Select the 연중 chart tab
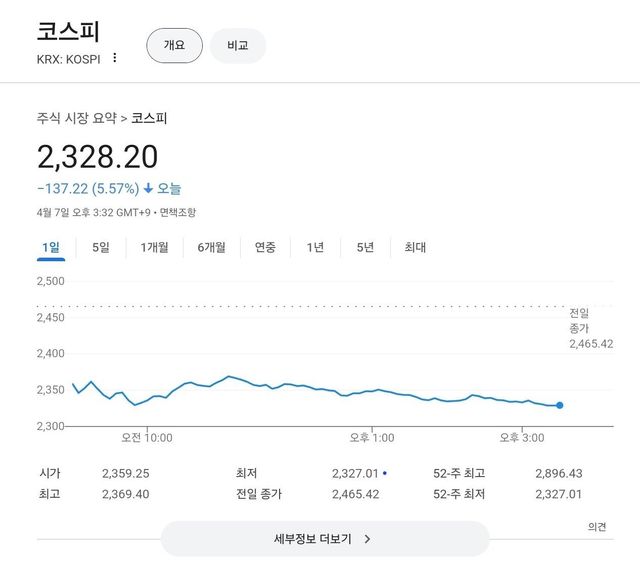 click(265, 247)
